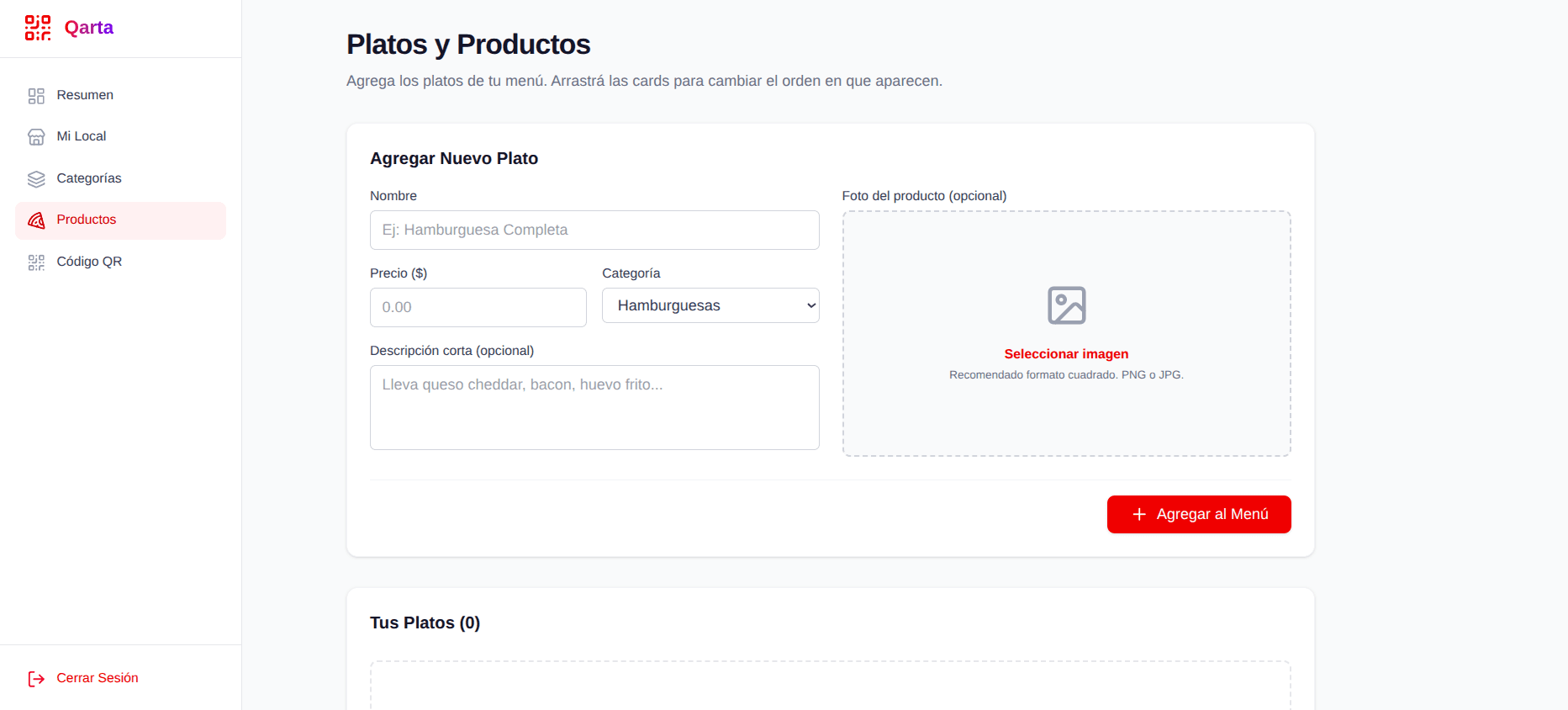Open the Categoría dropdown showing Hamburguesas
The width and height of the screenshot is (1568, 710).
710,305
